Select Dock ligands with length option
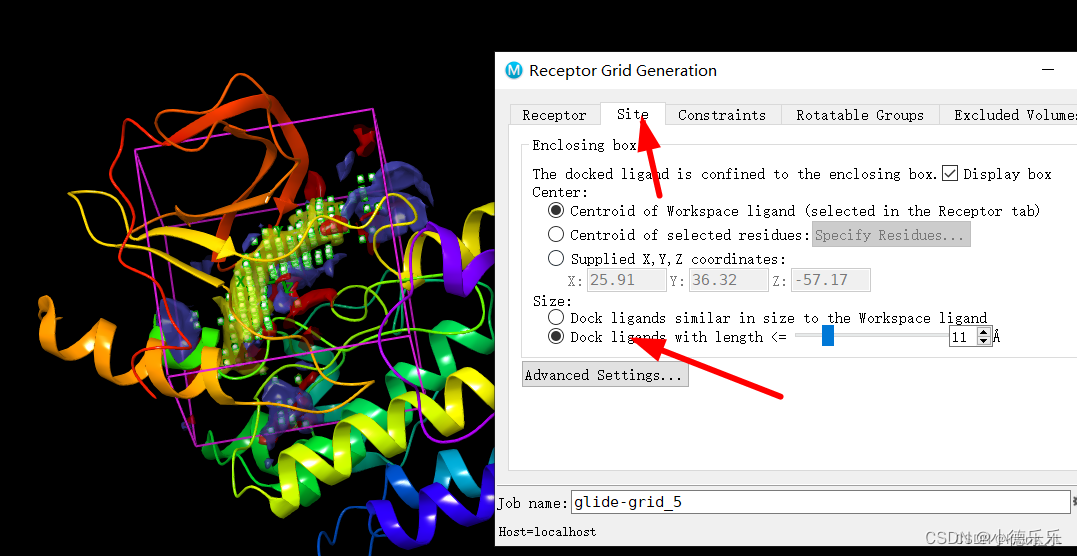1077x556 pixels. pos(556,337)
